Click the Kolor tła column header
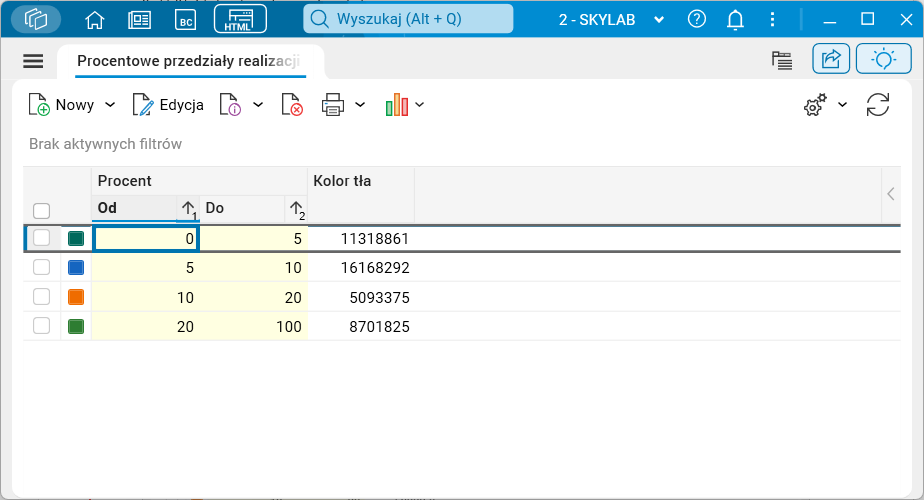924x500 pixels. [361, 195]
